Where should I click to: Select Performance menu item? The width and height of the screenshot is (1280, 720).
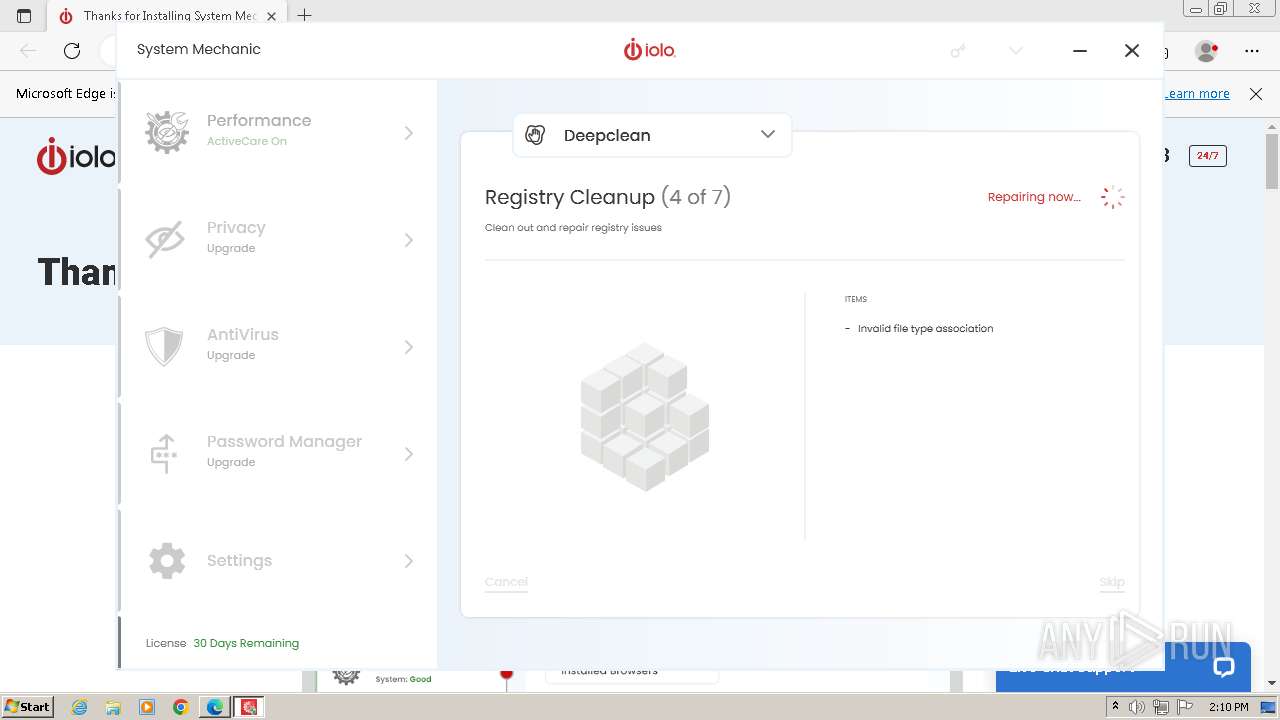point(277,133)
